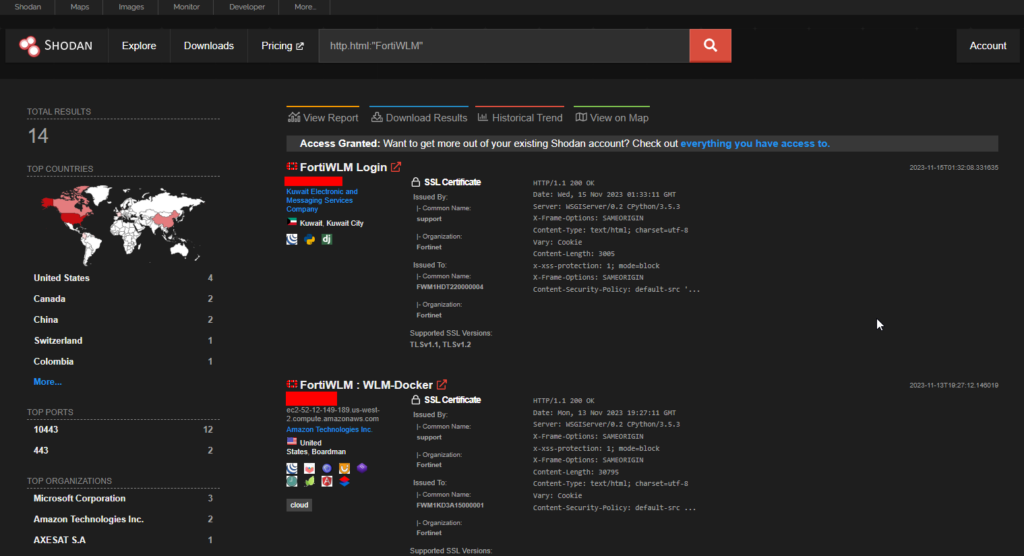
Task: Filter by Amazon Technologies Inc. in Top Organizations
Action: (123, 519)
